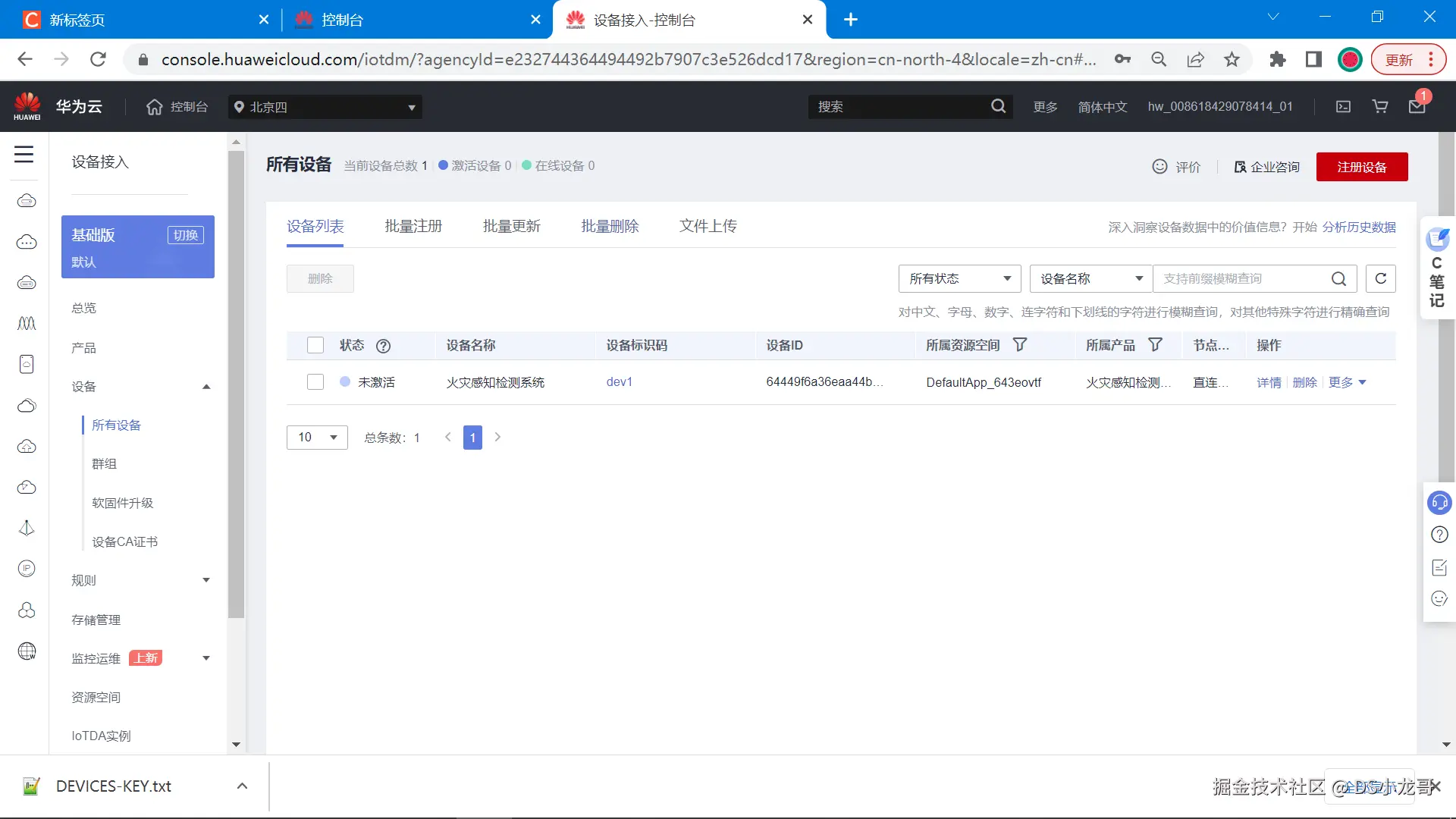Click the filter funnel next to 所属资源空间
The image size is (1456, 819).
[x=1020, y=345]
